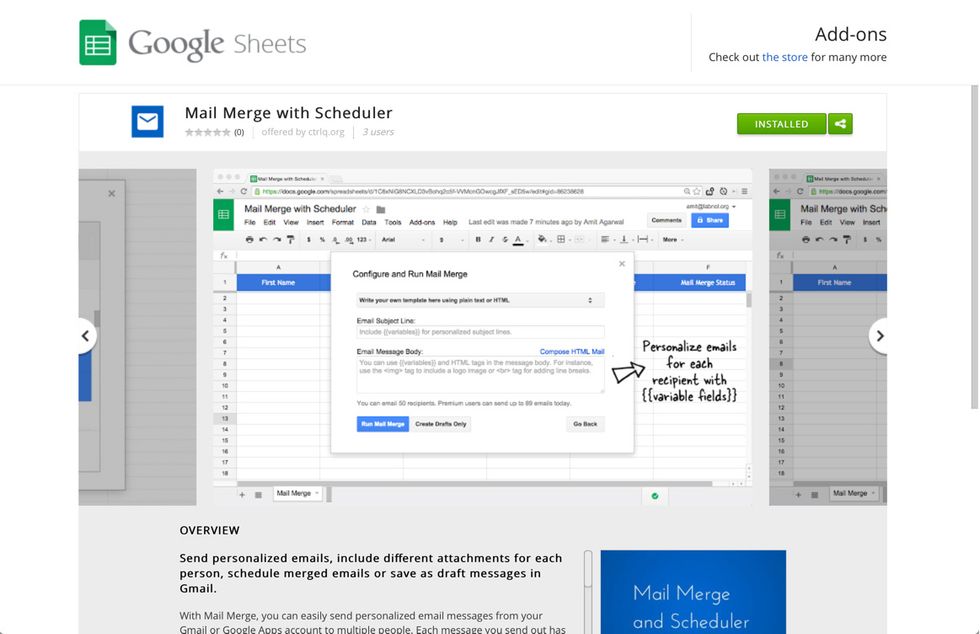Open the text color swatch
The width and height of the screenshot is (980, 634).
(517, 240)
